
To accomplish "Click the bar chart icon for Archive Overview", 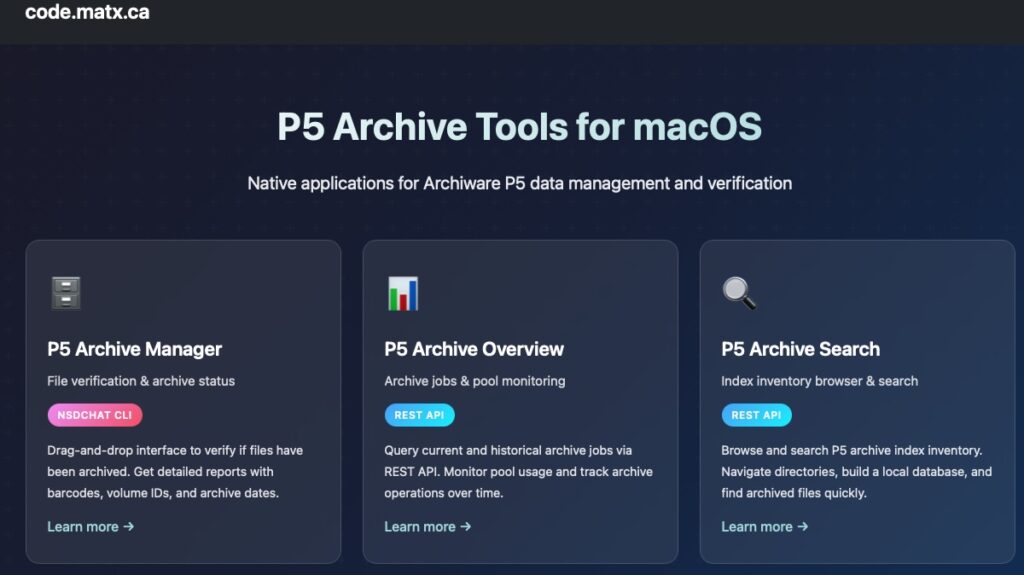I will pos(402,293).
